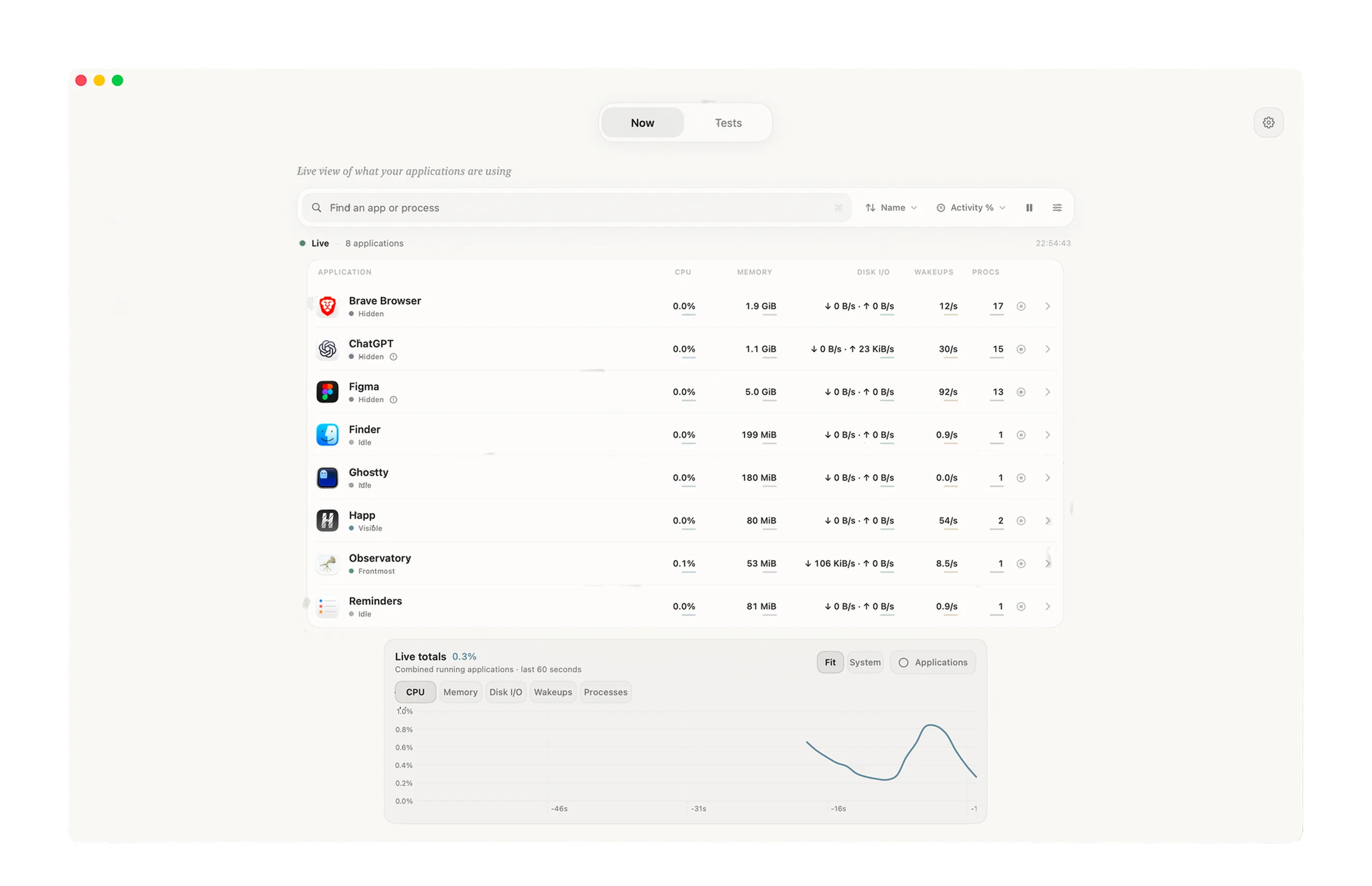This screenshot has height=886, width=1372.
Task: Toggle the target circle in Figma row
Action: point(1021,392)
